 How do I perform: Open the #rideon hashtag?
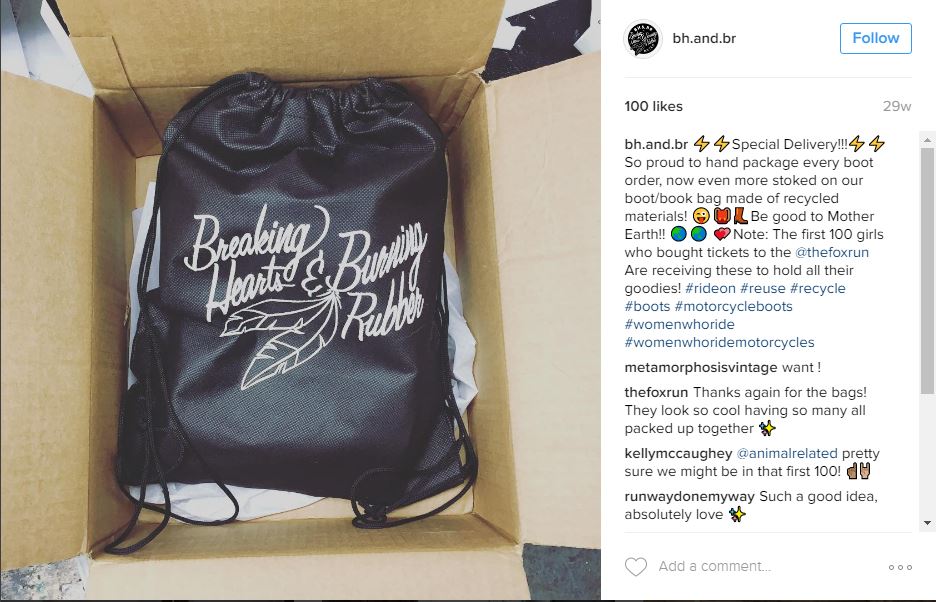[710, 288]
